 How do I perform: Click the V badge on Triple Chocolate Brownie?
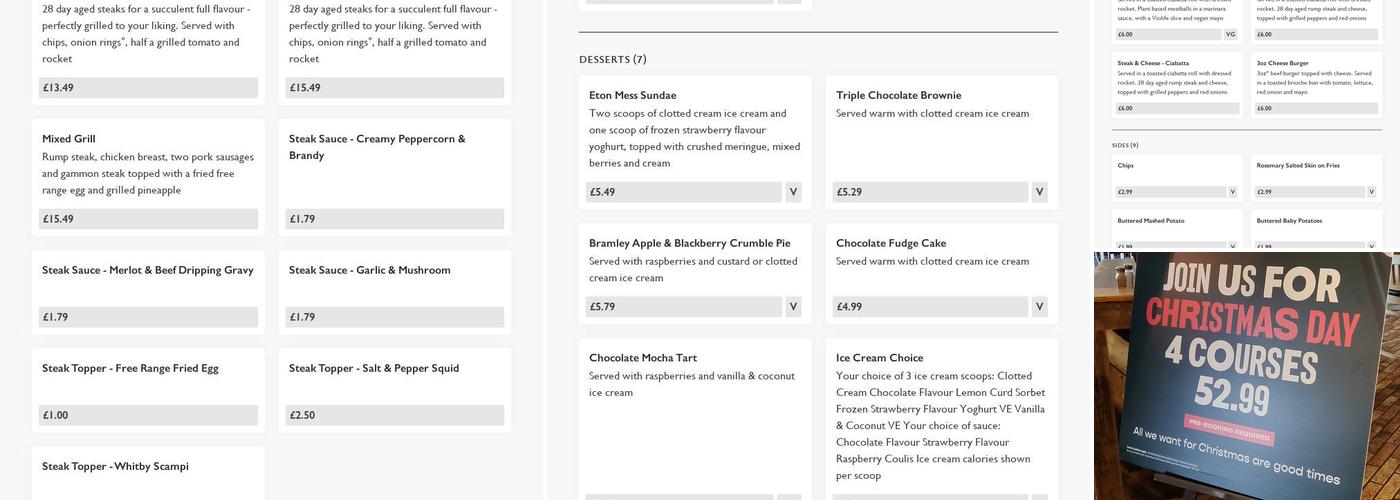pyautogui.click(x=1039, y=192)
